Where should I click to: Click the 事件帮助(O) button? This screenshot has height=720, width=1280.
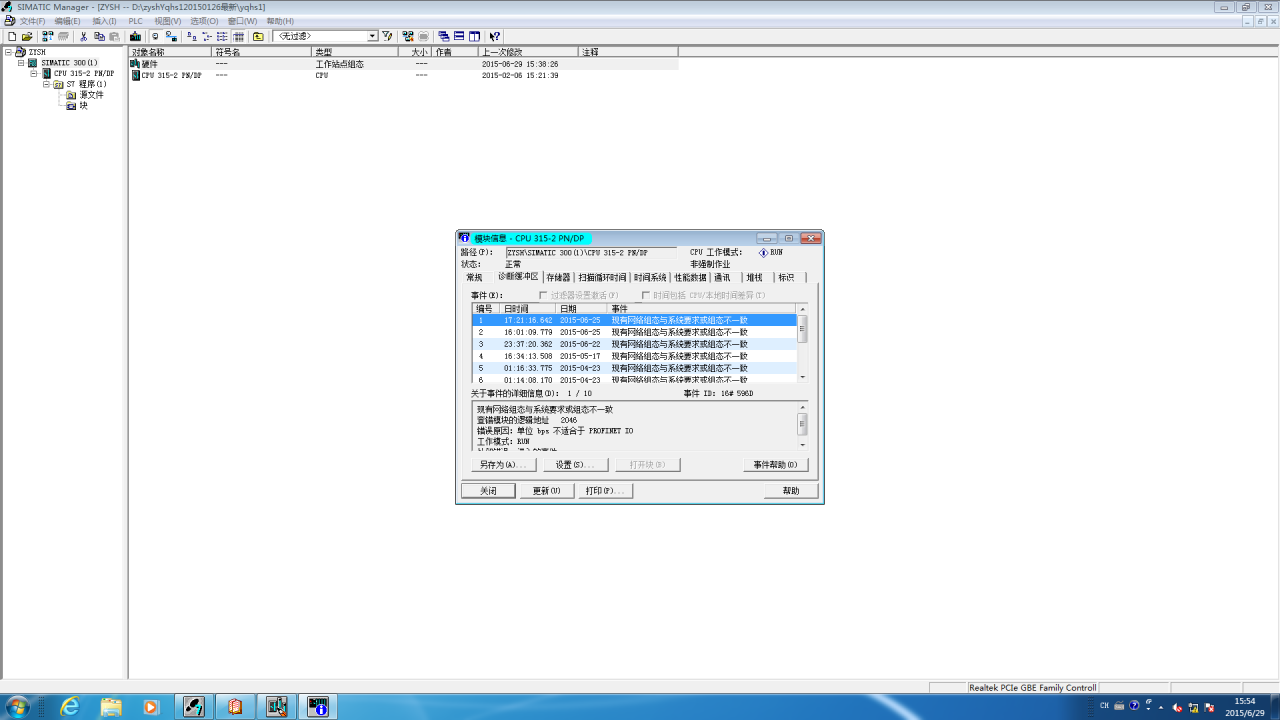(x=776, y=465)
